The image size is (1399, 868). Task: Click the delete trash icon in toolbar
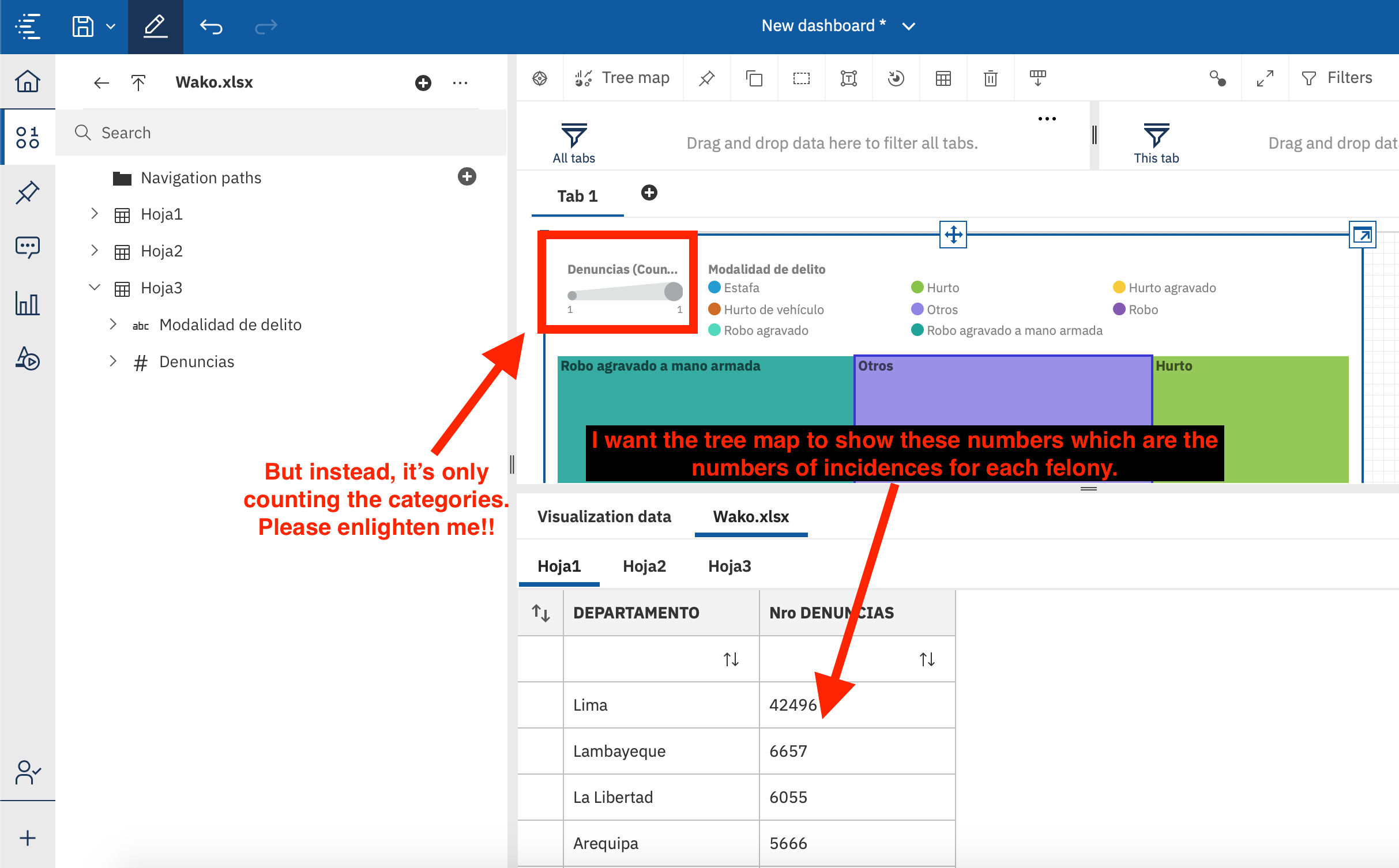(x=990, y=78)
